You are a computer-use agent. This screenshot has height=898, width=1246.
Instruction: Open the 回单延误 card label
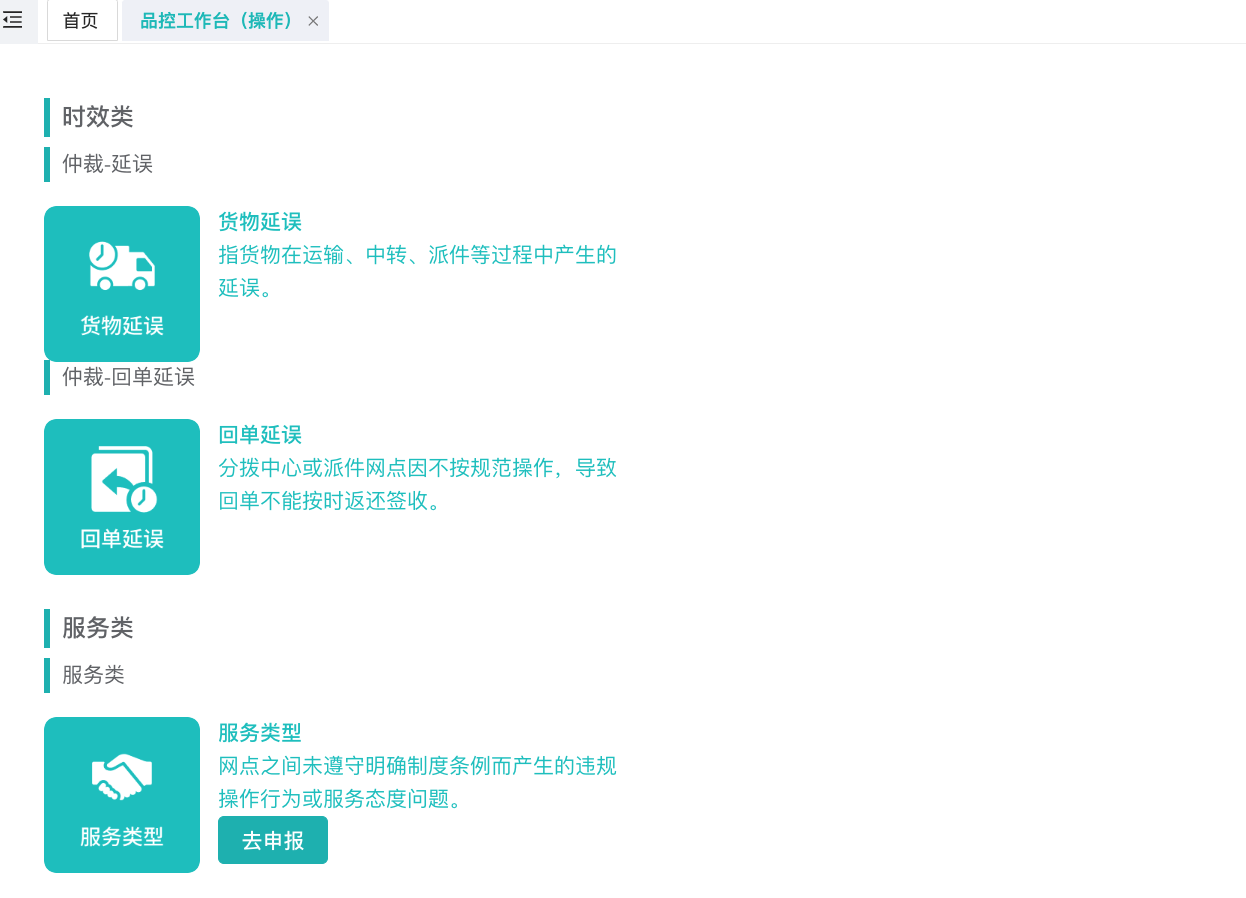122,539
